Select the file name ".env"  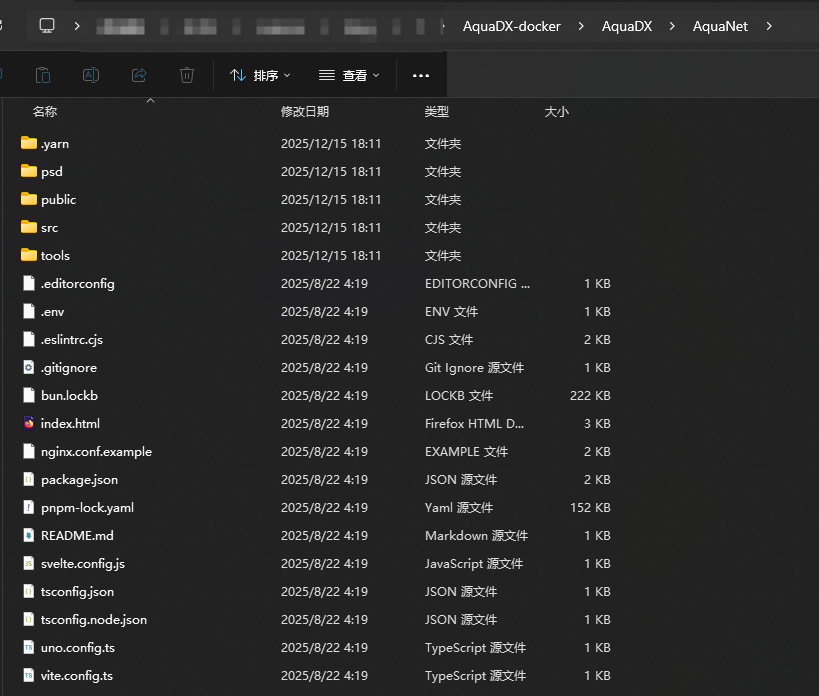[52, 312]
